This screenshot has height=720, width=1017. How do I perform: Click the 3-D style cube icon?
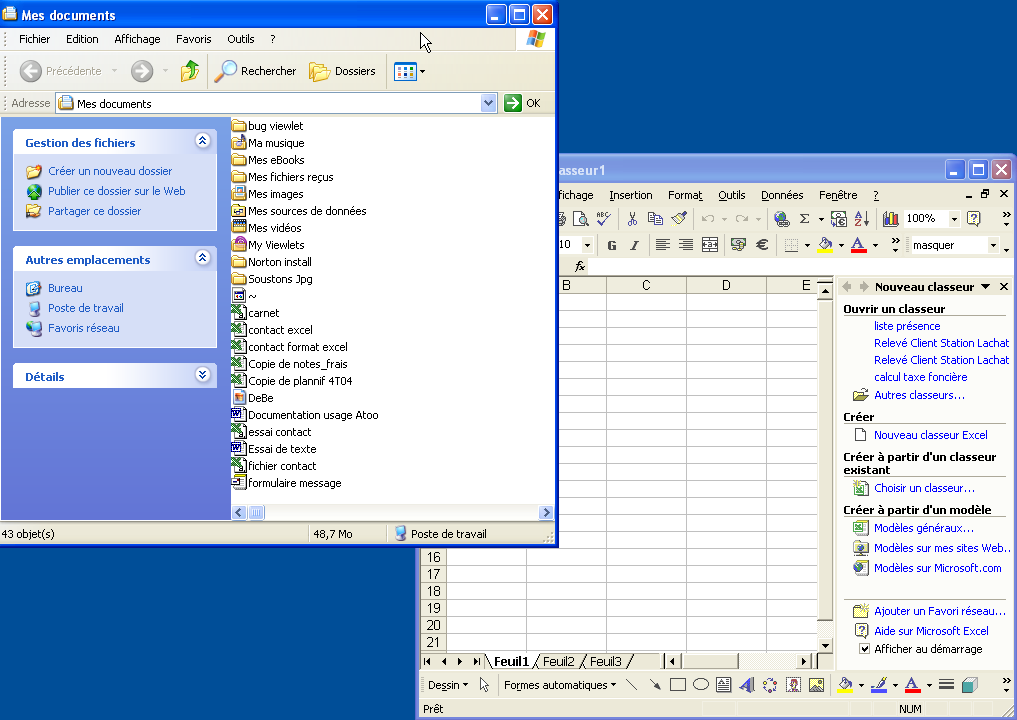tap(970, 685)
